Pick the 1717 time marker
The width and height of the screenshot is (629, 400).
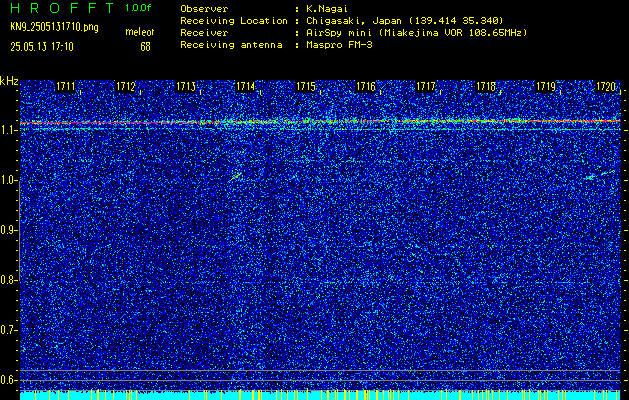coord(426,86)
